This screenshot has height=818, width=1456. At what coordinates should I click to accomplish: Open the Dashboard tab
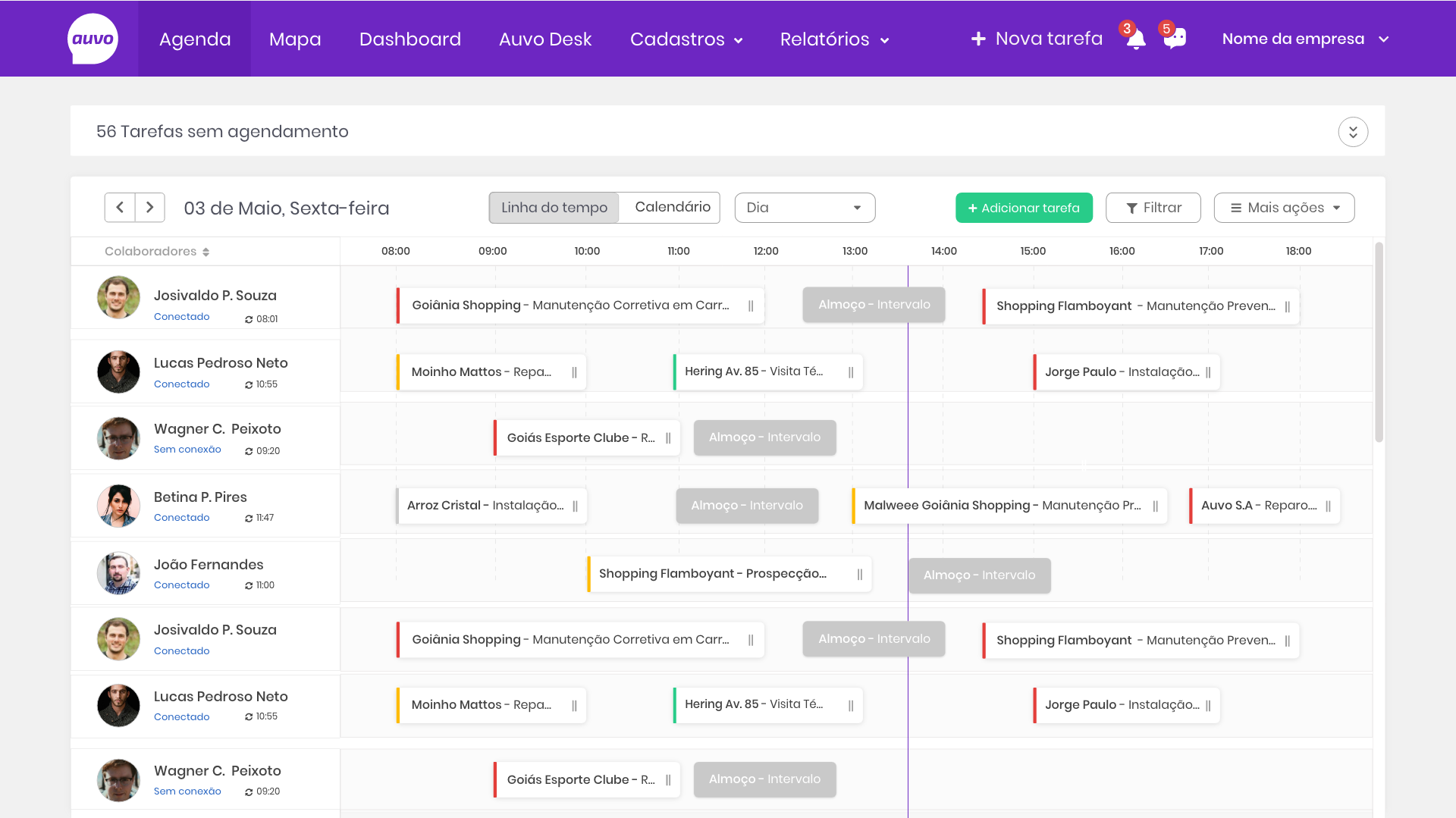(409, 39)
